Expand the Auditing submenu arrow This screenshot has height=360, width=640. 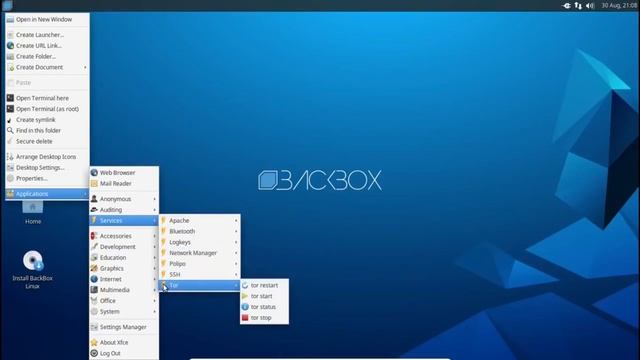pos(155,210)
